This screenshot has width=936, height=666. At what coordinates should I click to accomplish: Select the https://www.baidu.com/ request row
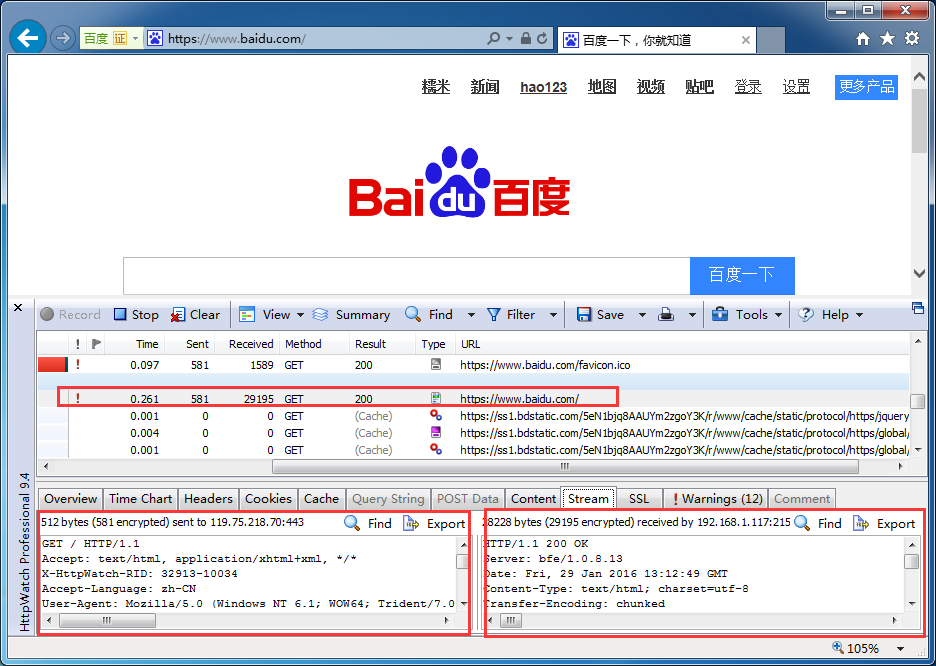click(473, 399)
